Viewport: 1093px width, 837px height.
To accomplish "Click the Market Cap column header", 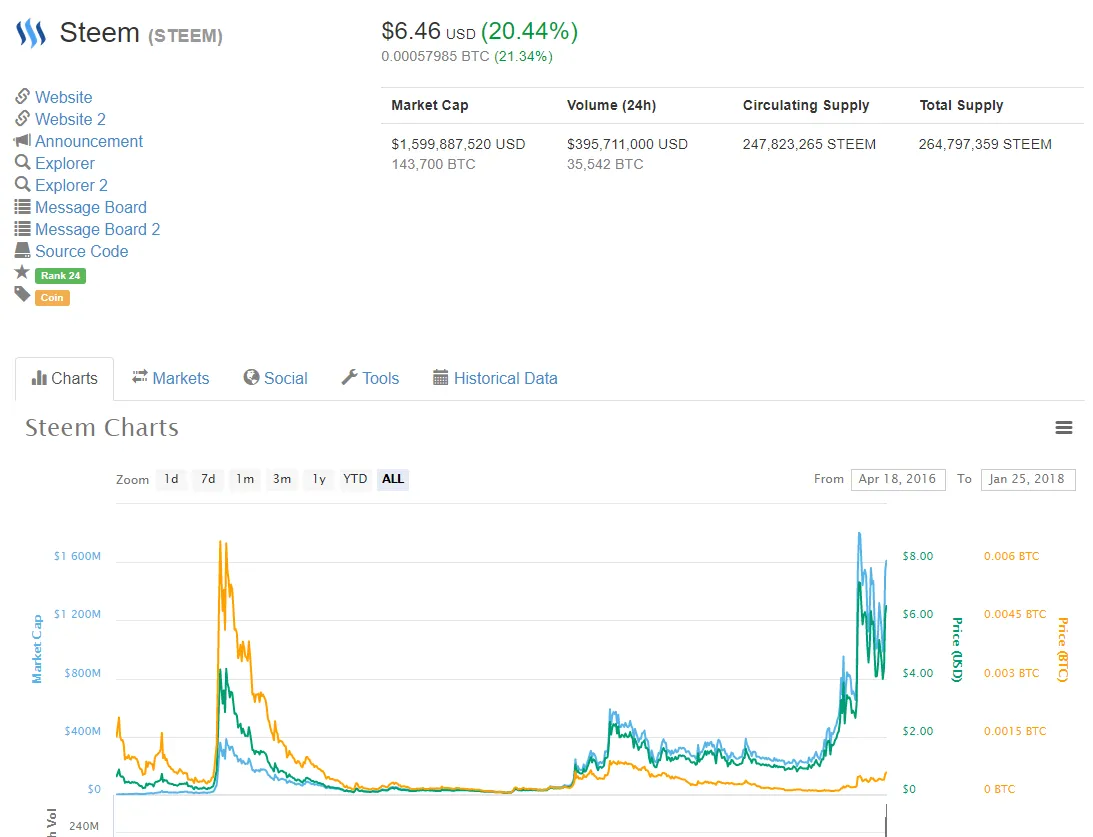I will 429,105.
